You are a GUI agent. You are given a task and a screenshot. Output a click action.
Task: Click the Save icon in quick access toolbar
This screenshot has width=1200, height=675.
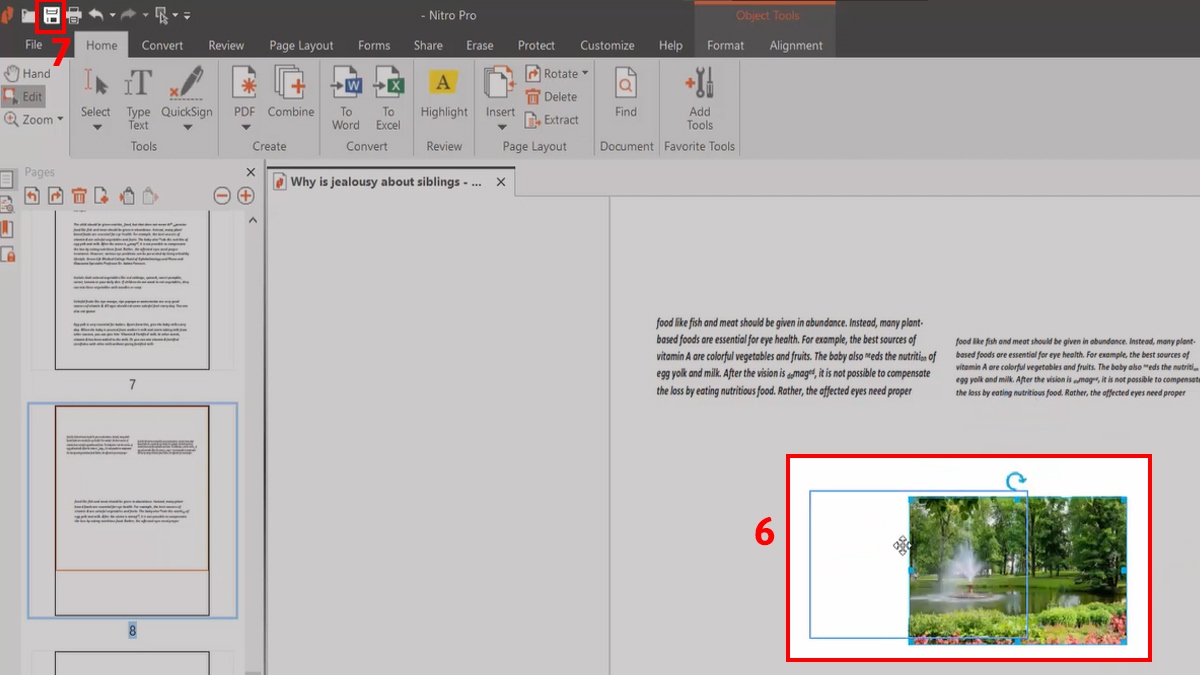point(50,15)
